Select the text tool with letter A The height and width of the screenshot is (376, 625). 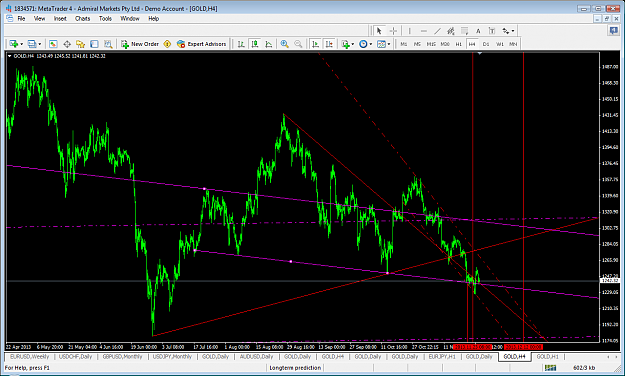[478, 31]
